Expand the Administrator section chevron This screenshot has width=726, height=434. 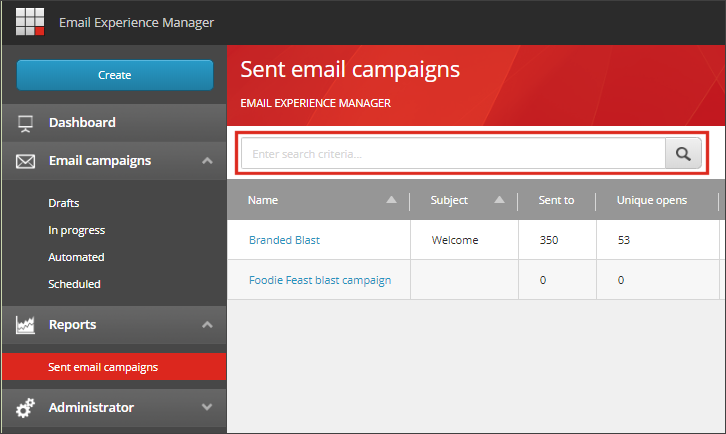(x=207, y=407)
